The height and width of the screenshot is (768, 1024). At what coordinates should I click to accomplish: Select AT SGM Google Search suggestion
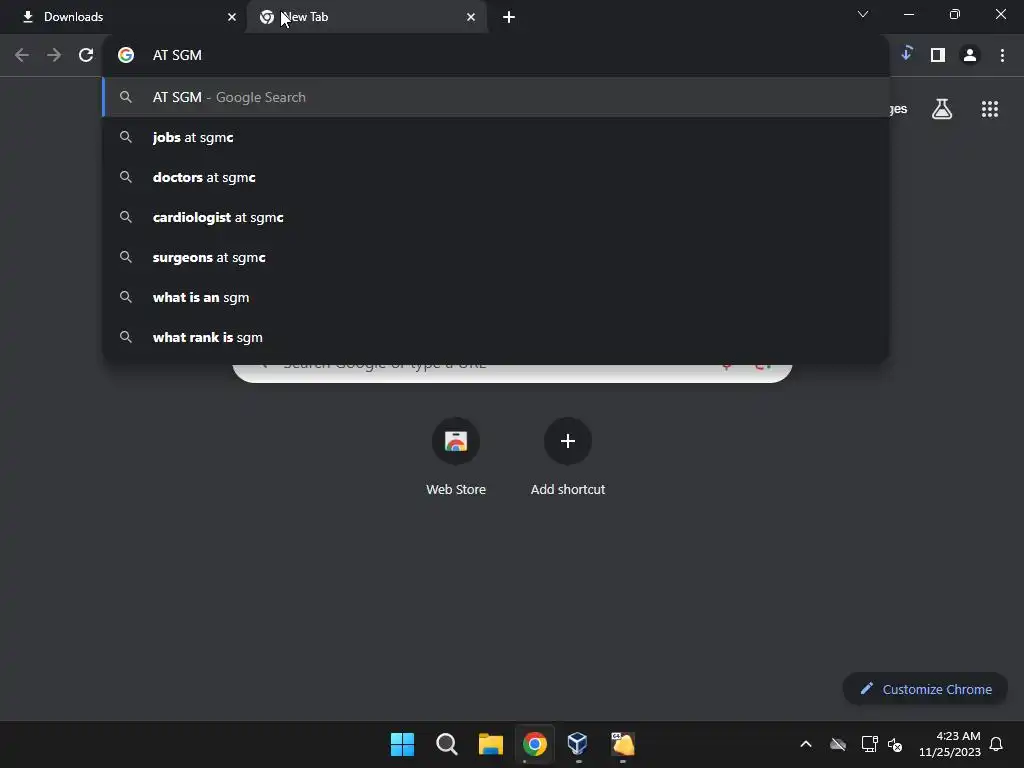(x=495, y=97)
